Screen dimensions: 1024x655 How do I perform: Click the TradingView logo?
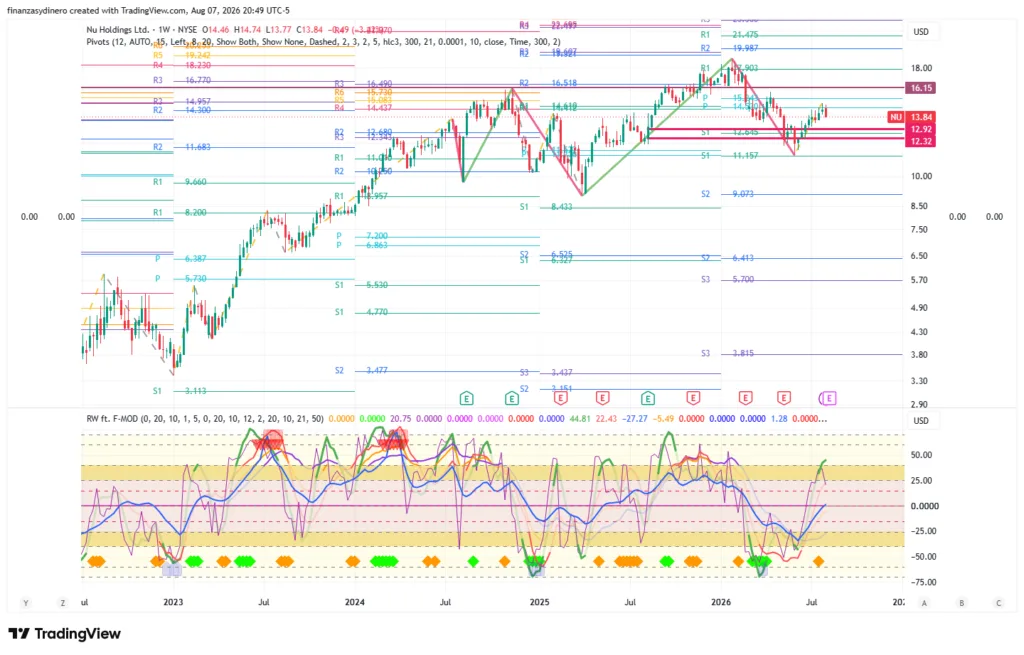pyautogui.click(x=65, y=633)
